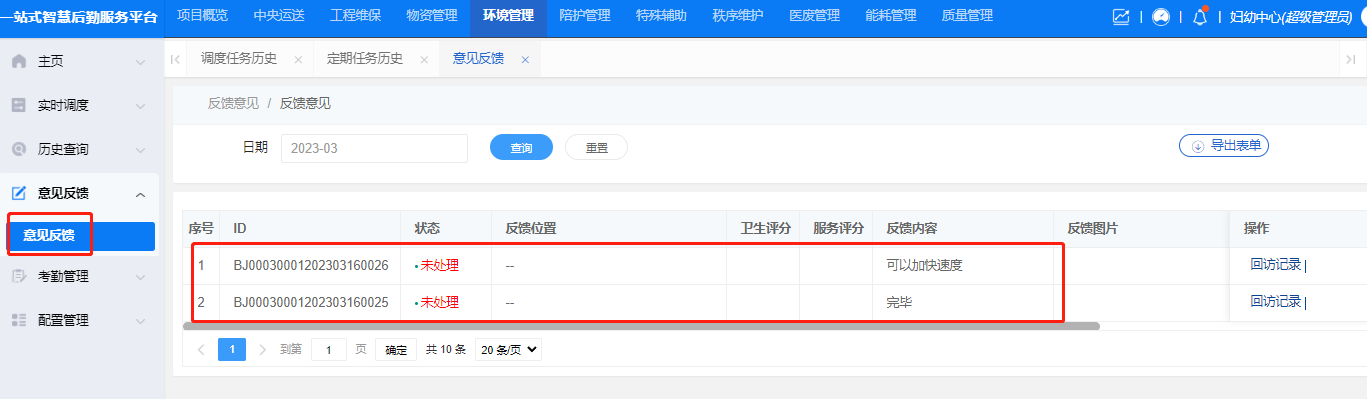Expand the 考勤管理 sidebar menu chevron

pyautogui.click(x=140, y=276)
